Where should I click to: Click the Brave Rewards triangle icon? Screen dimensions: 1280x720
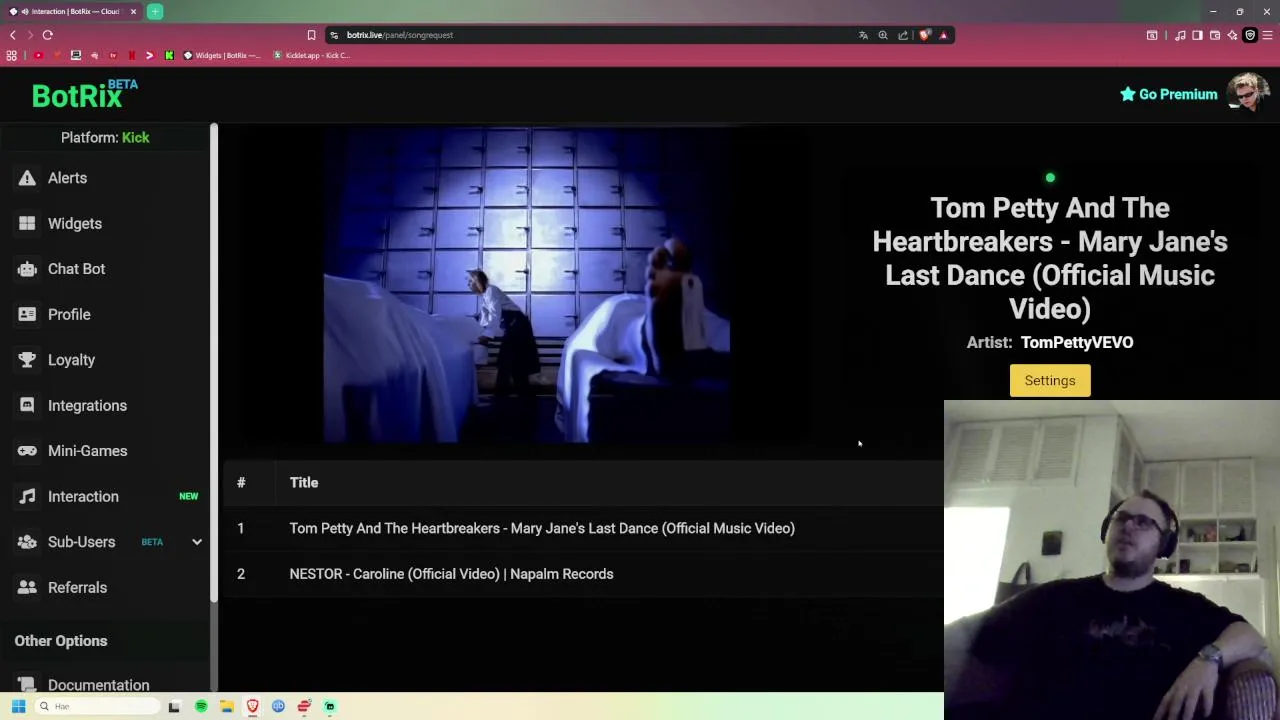click(943, 35)
